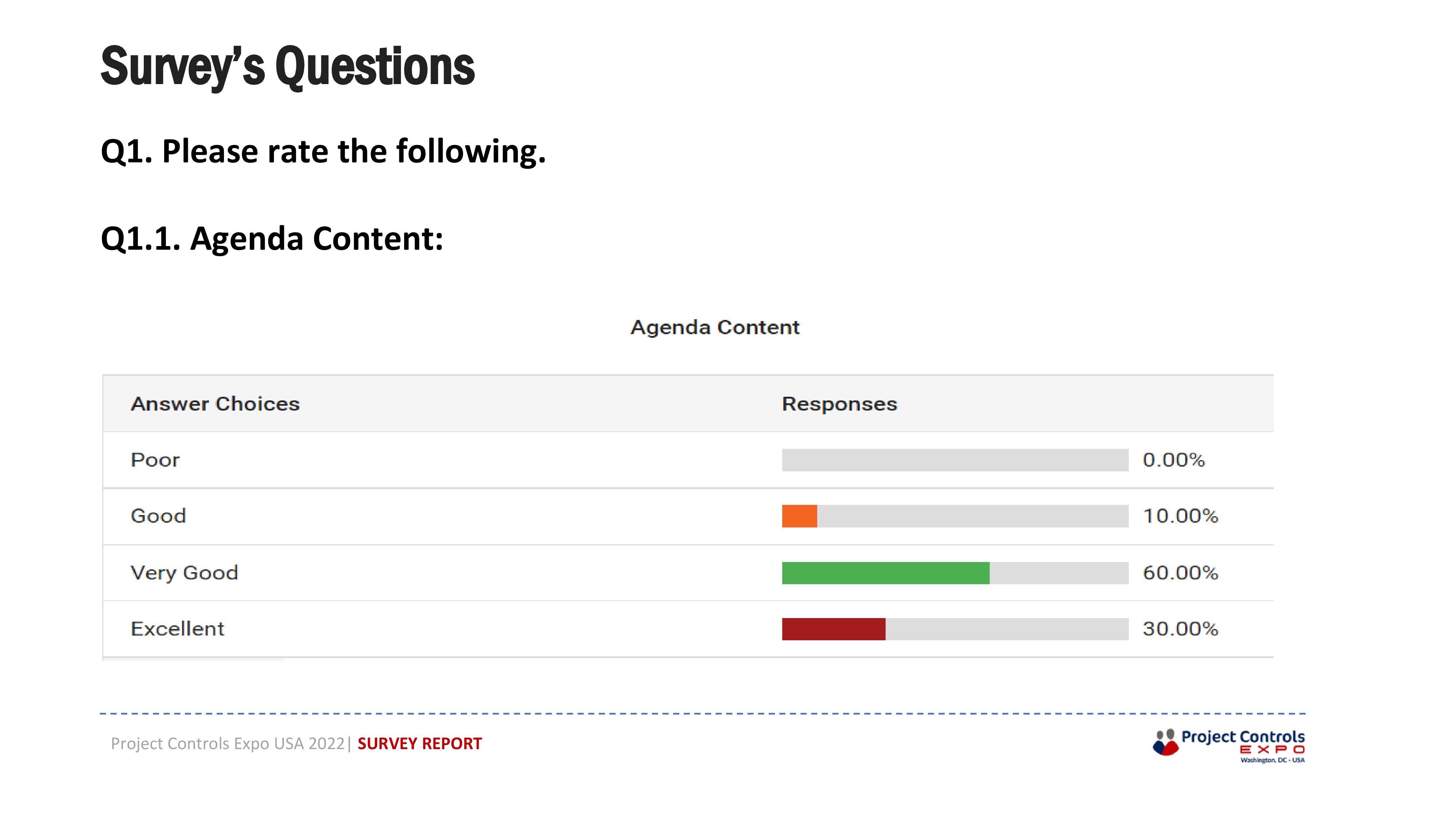The width and height of the screenshot is (1456, 819).
Task: Click the Agenda Content chart title
Action: pyautogui.click(x=715, y=327)
